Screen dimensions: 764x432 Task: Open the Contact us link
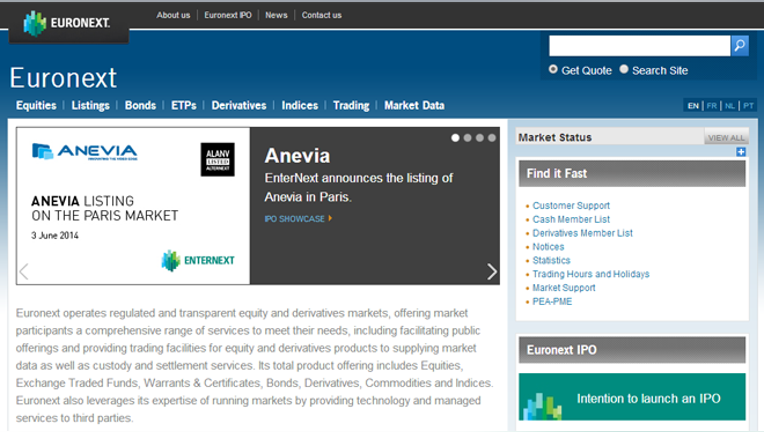[x=322, y=15]
